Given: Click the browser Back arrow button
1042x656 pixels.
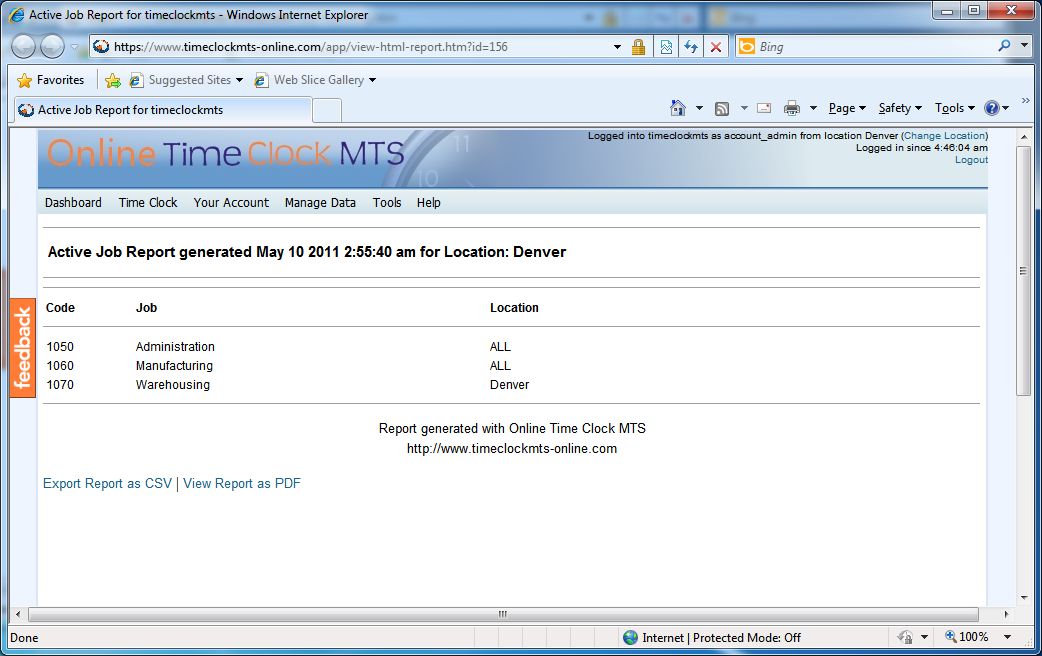Looking at the screenshot, I should point(23,47).
